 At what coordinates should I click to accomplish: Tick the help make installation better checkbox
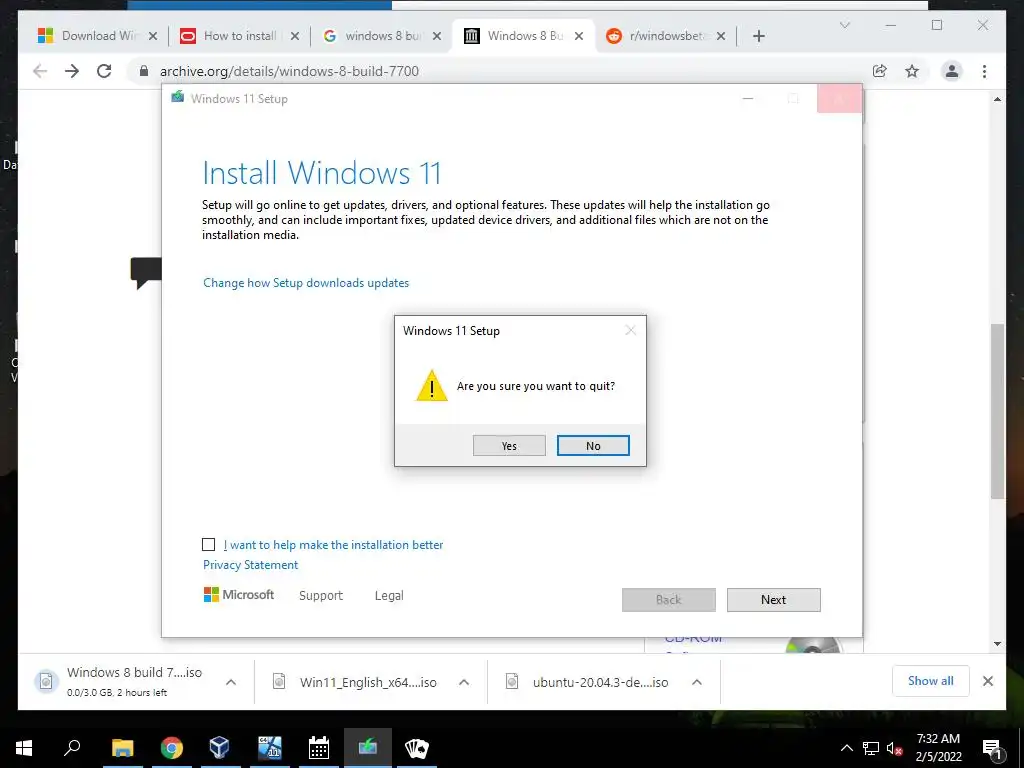(208, 545)
